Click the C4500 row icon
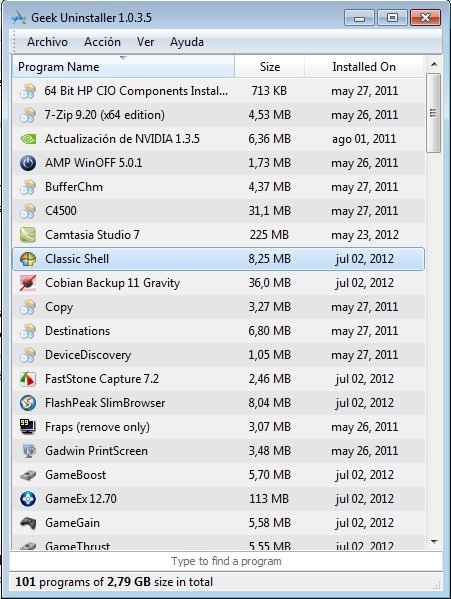The height and width of the screenshot is (599, 451). (x=28, y=211)
